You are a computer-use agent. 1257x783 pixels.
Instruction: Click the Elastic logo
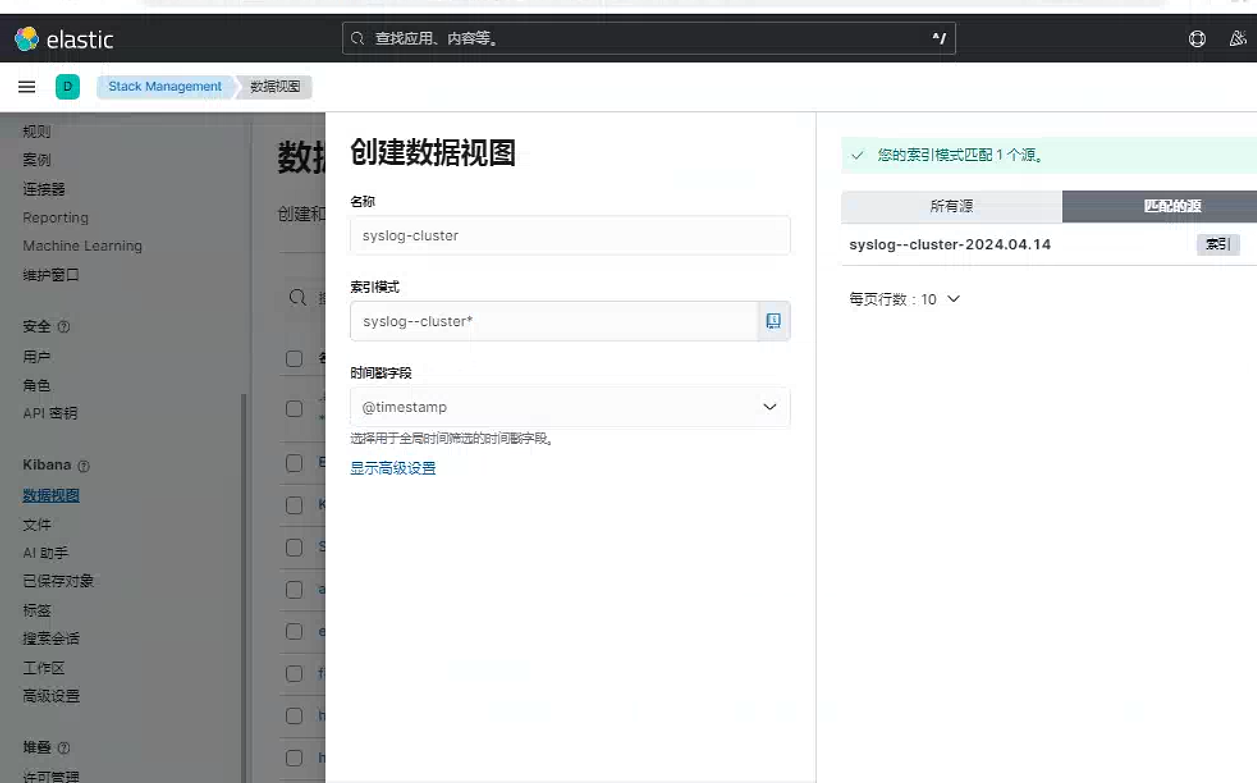pos(64,39)
